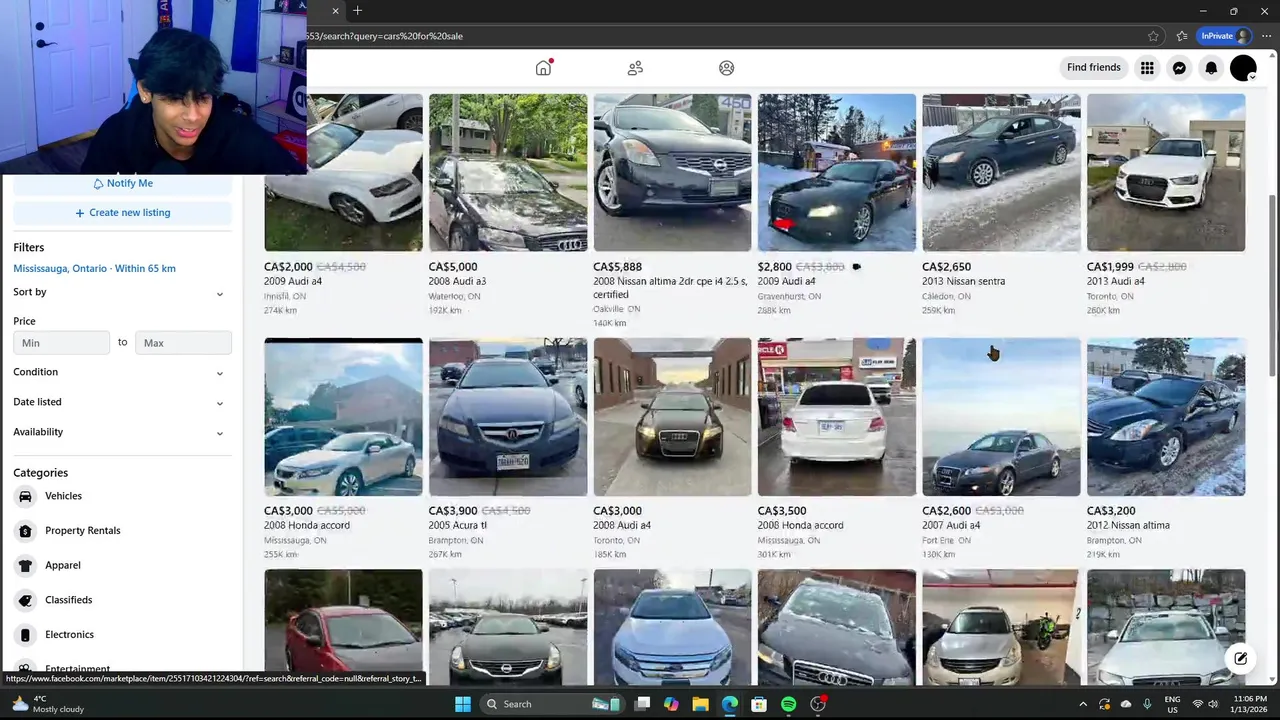Open the account profile picture menu
The image size is (1280, 720).
click(x=1243, y=68)
